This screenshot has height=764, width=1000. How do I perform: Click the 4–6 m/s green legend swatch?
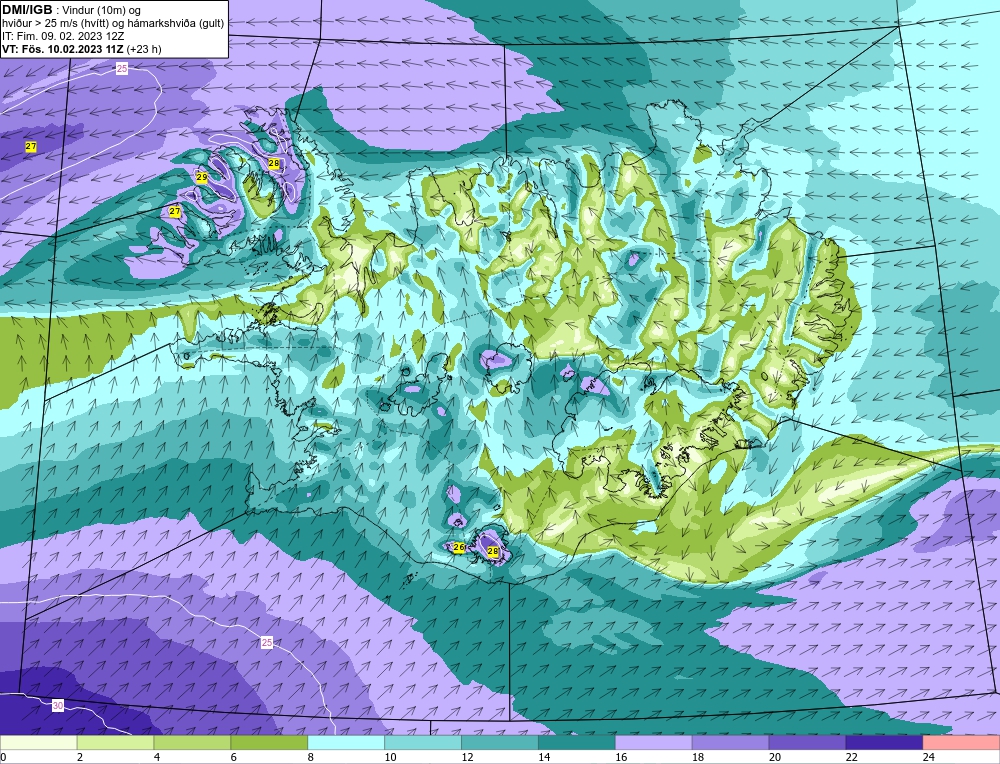point(192,743)
